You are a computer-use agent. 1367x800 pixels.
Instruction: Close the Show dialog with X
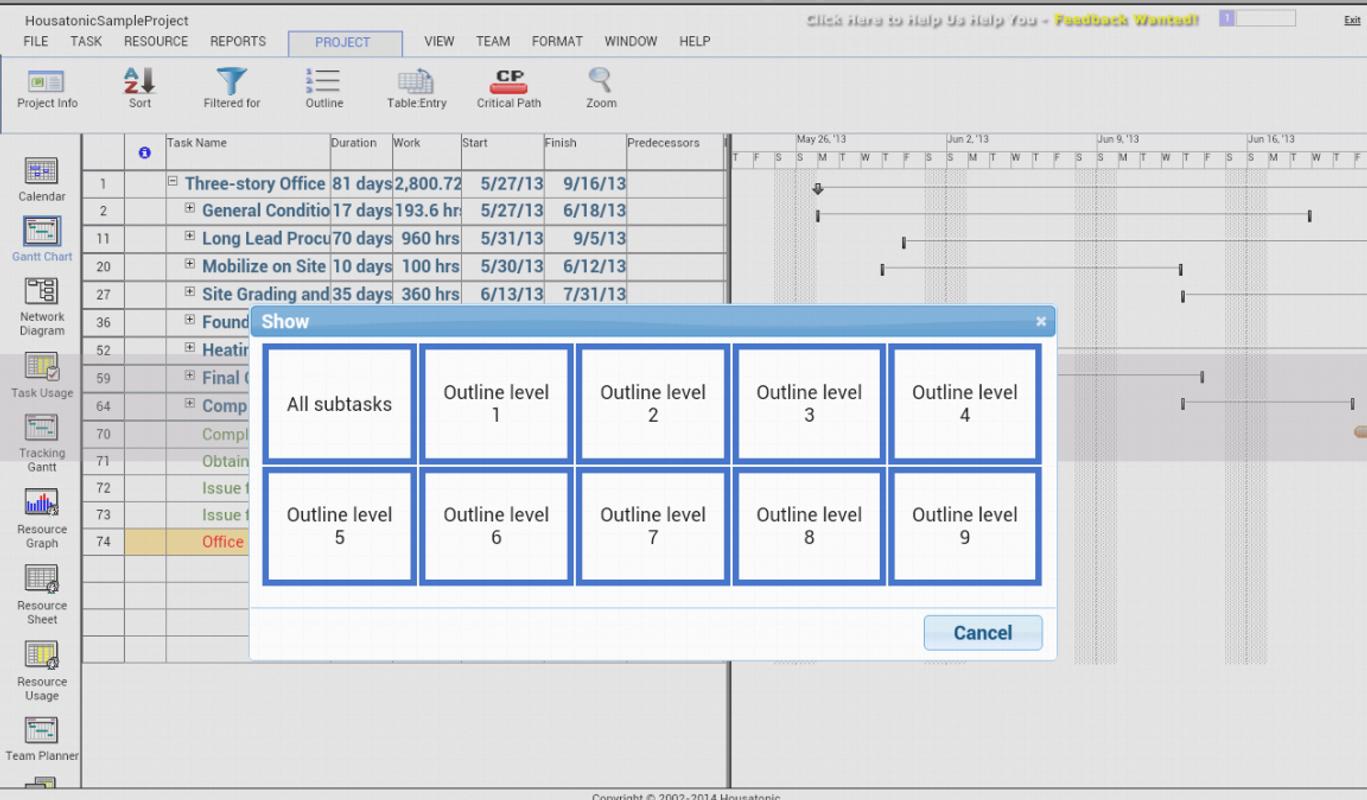point(1041,321)
